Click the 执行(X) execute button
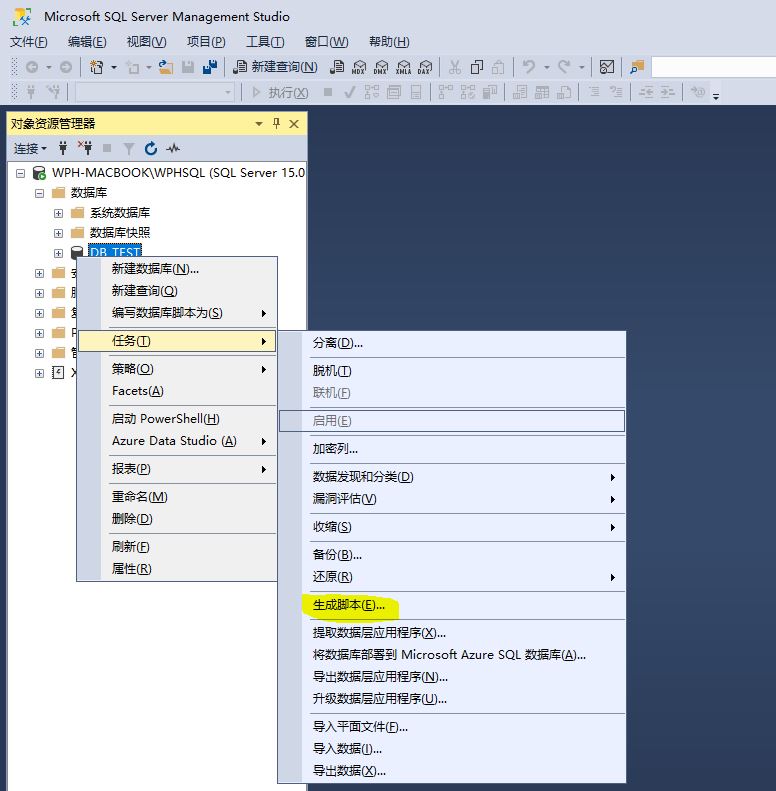Viewport: 776px width, 791px height. (x=280, y=92)
